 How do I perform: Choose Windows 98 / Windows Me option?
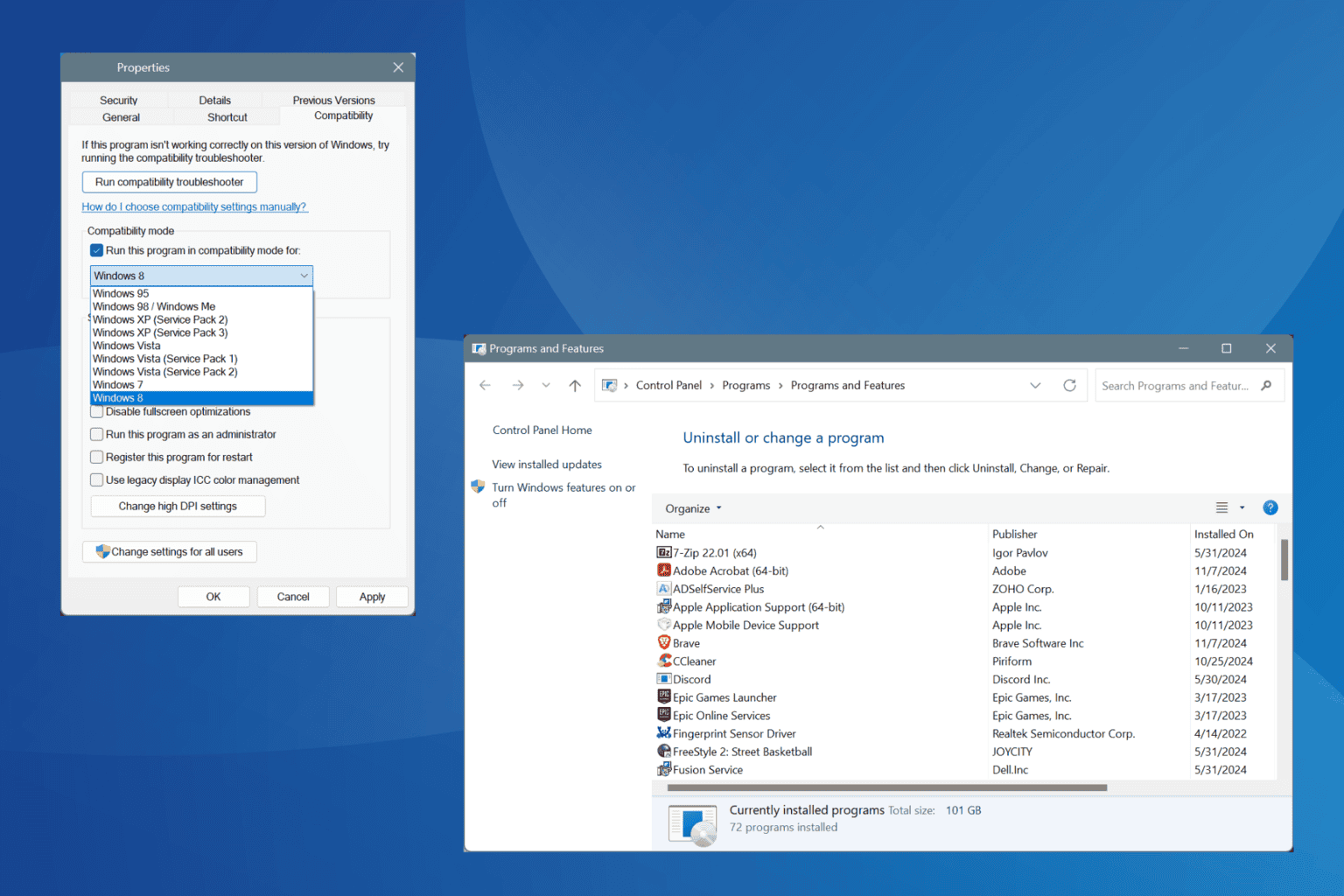(x=201, y=306)
